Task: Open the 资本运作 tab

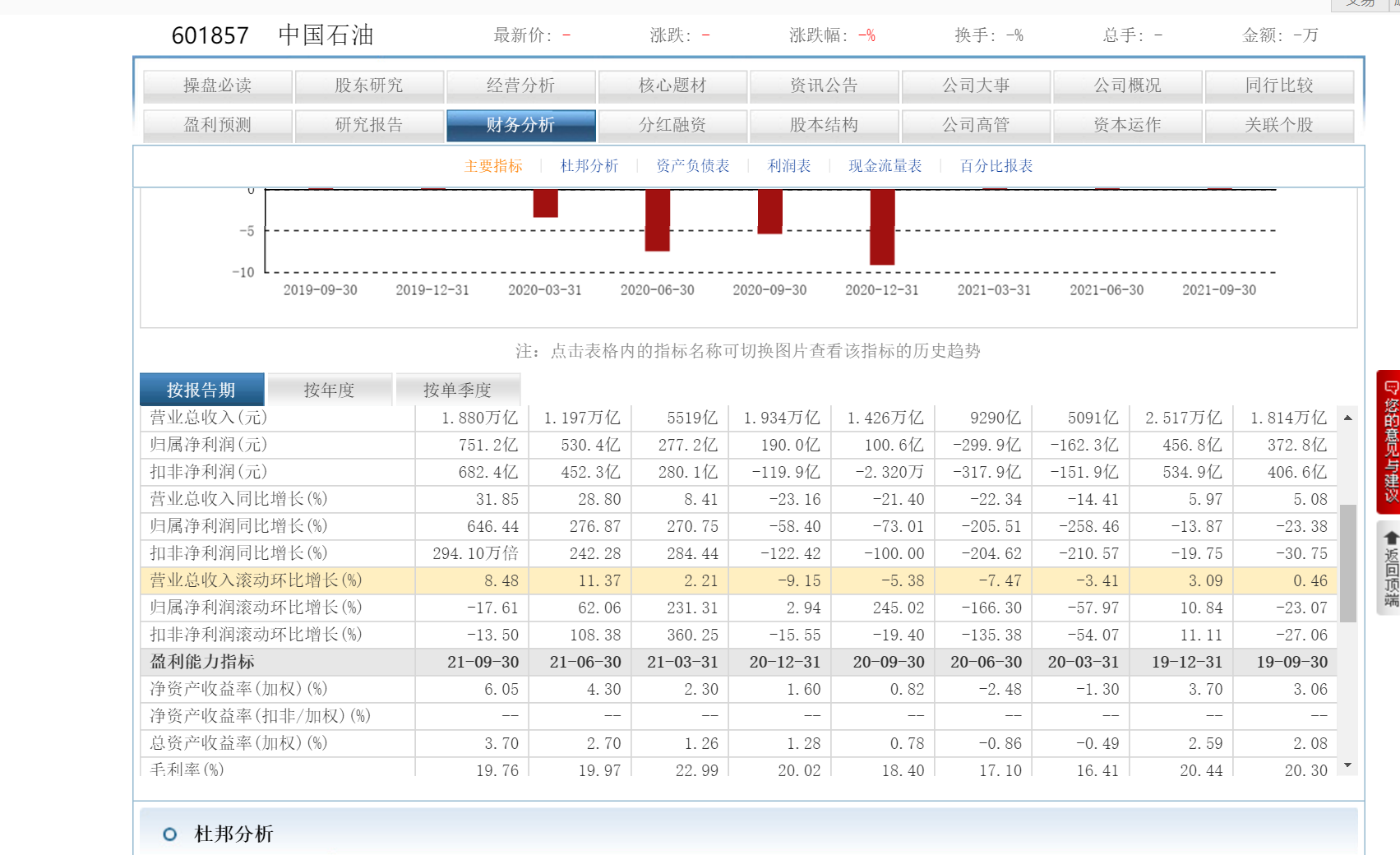Action: [x=1128, y=125]
